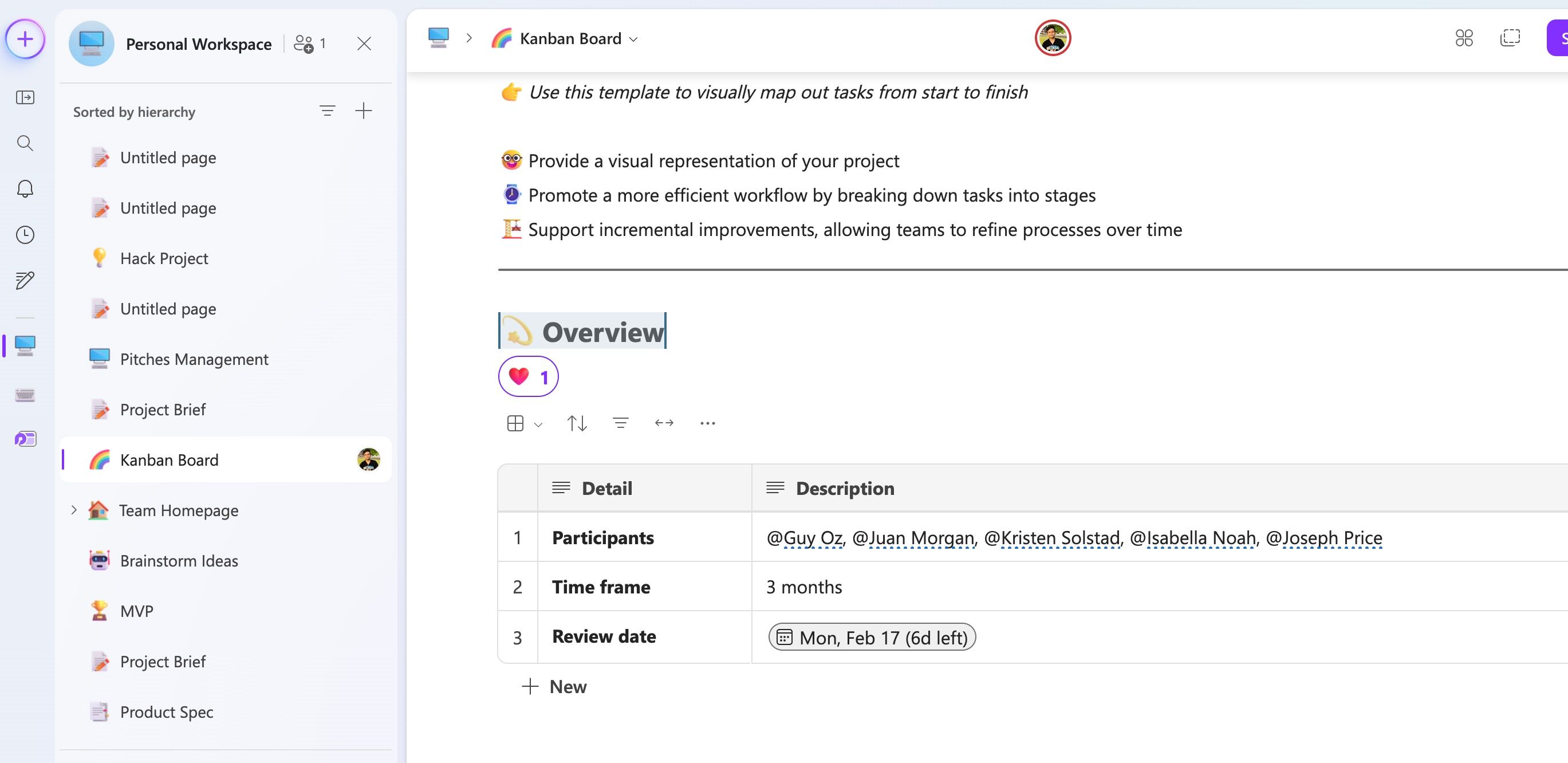This screenshot has width=1568, height=763.
Task: Click the sort ascending/descending icon
Action: click(577, 422)
